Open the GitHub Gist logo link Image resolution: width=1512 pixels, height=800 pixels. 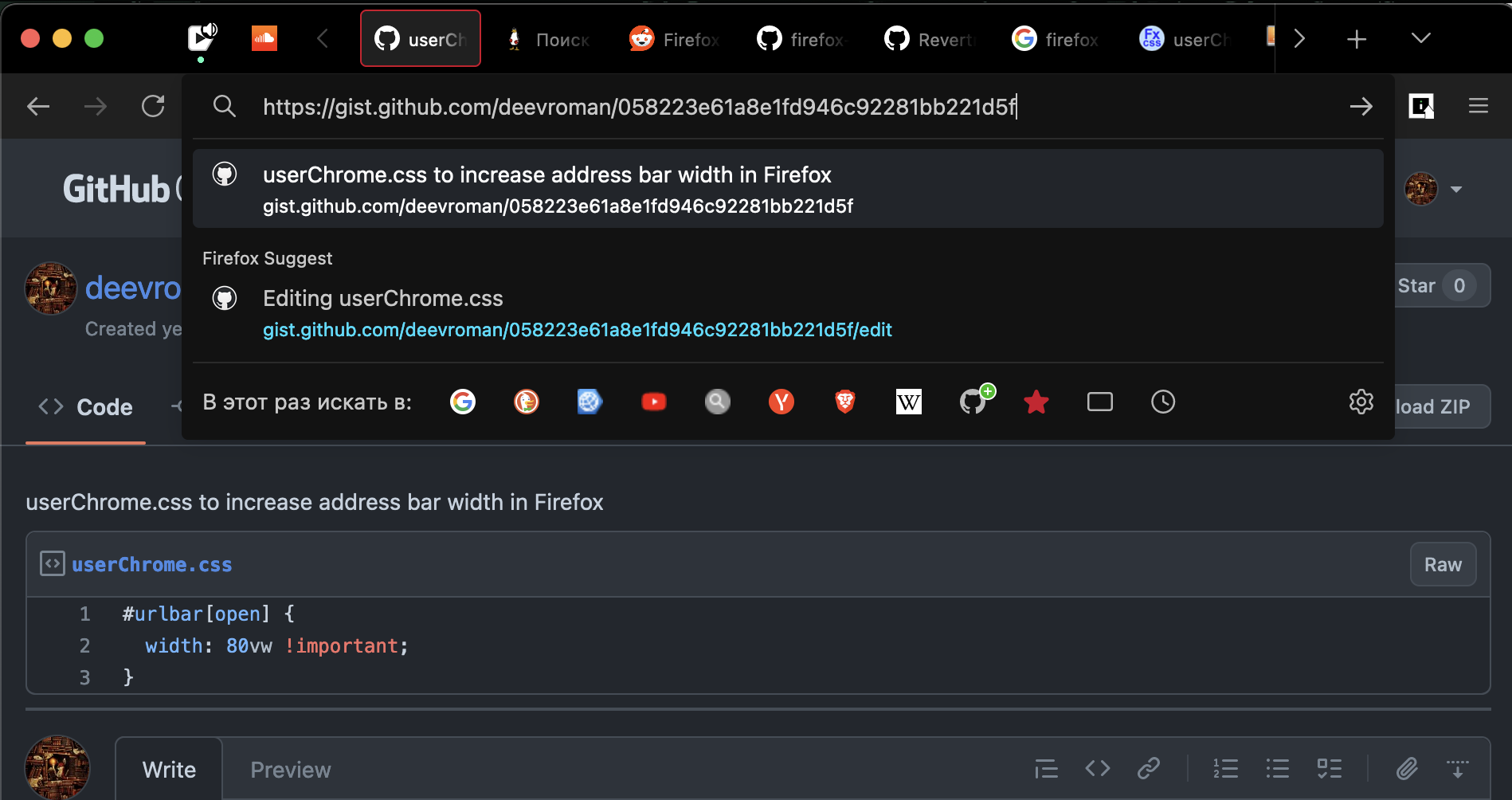pyautogui.click(x=121, y=189)
